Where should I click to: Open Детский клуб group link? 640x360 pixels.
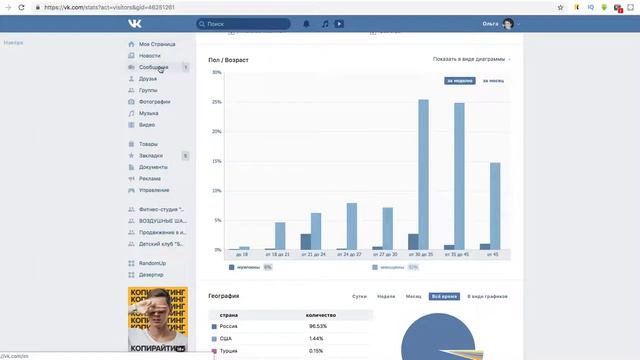[x=161, y=244]
